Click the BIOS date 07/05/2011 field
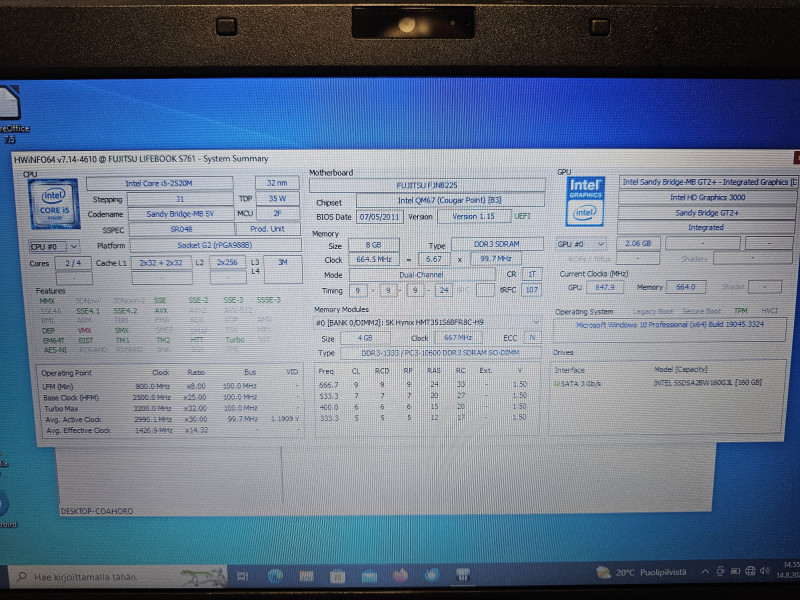The height and width of the screenshot is (600, 800). tap(379, 217)
